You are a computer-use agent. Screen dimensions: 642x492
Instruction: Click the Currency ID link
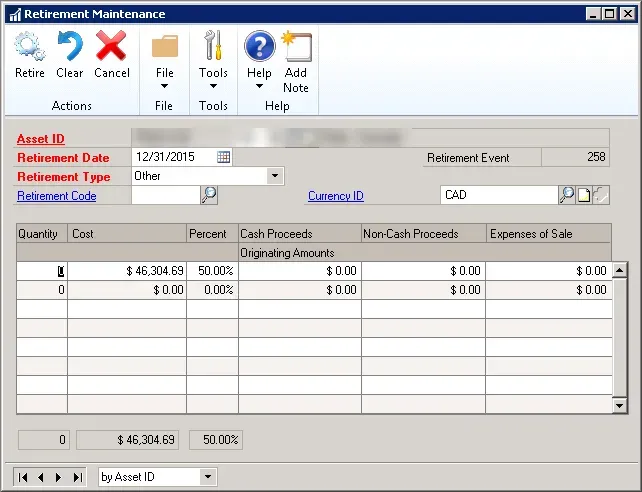pyautogui.click(x=336, y=196)
